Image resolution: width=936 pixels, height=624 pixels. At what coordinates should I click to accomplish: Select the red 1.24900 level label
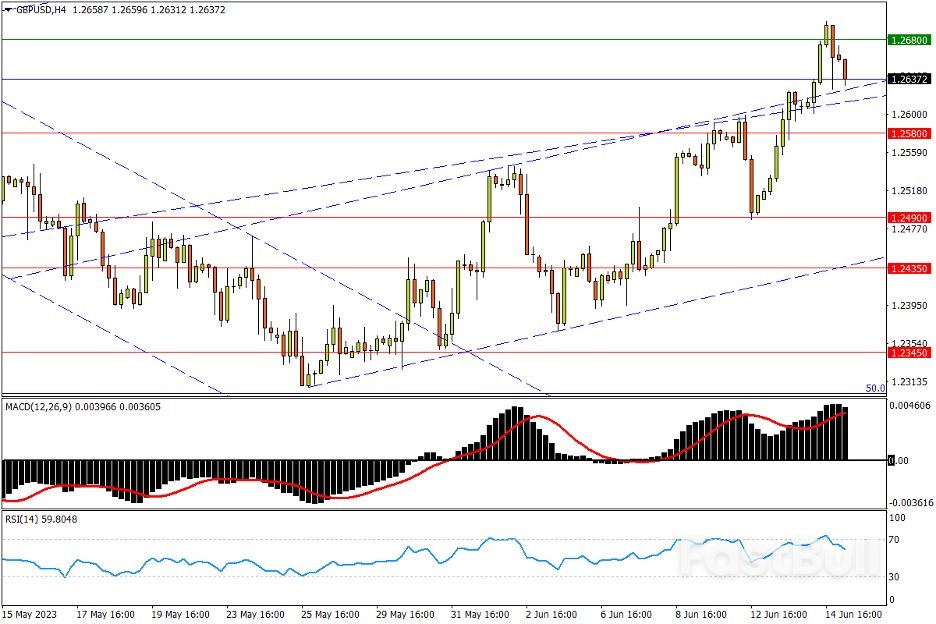click(909, 217)
